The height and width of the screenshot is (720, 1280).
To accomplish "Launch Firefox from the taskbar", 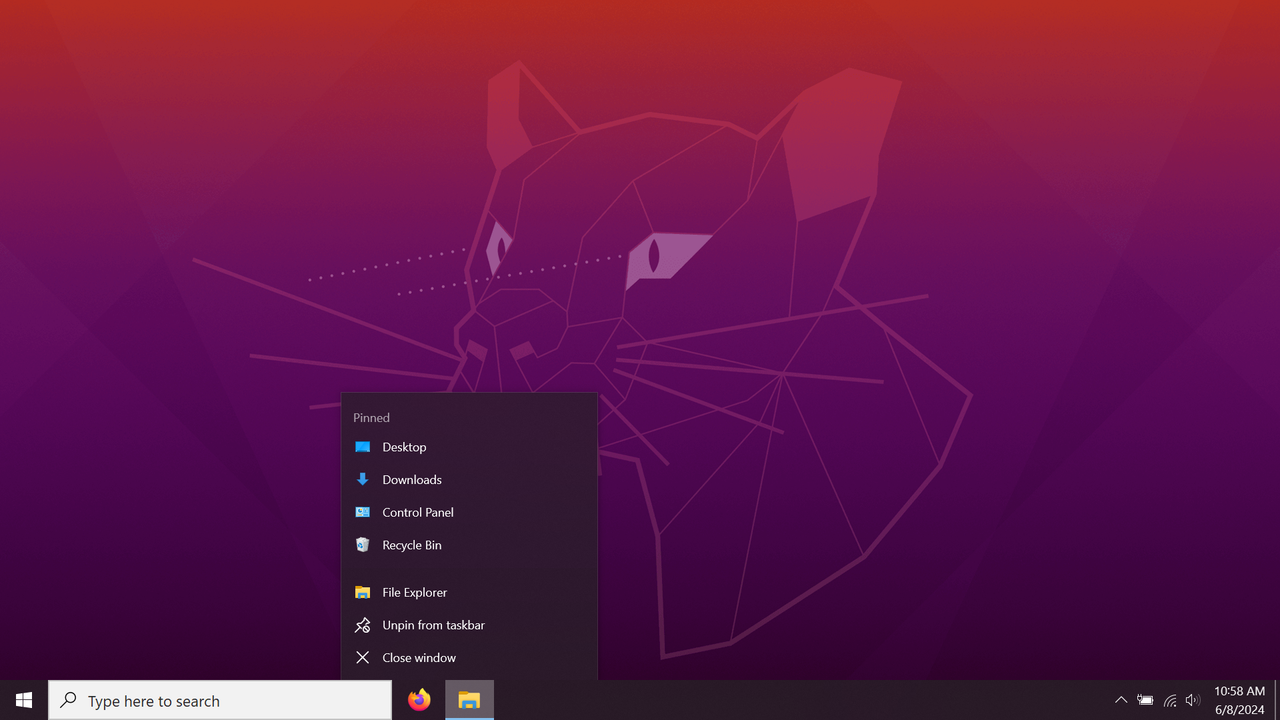I will click(418, 700).
